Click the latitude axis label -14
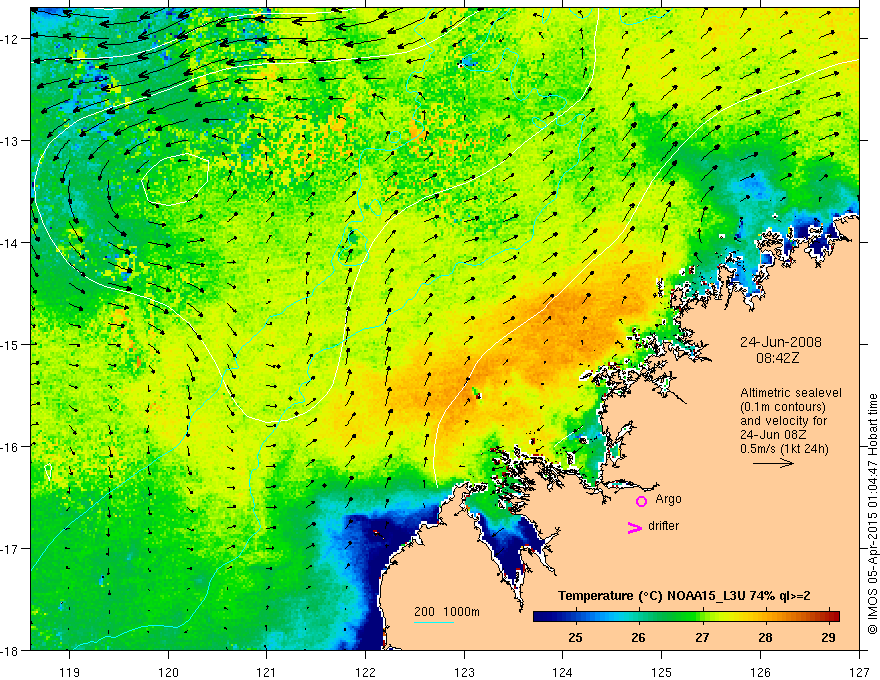 click(11, 243)
